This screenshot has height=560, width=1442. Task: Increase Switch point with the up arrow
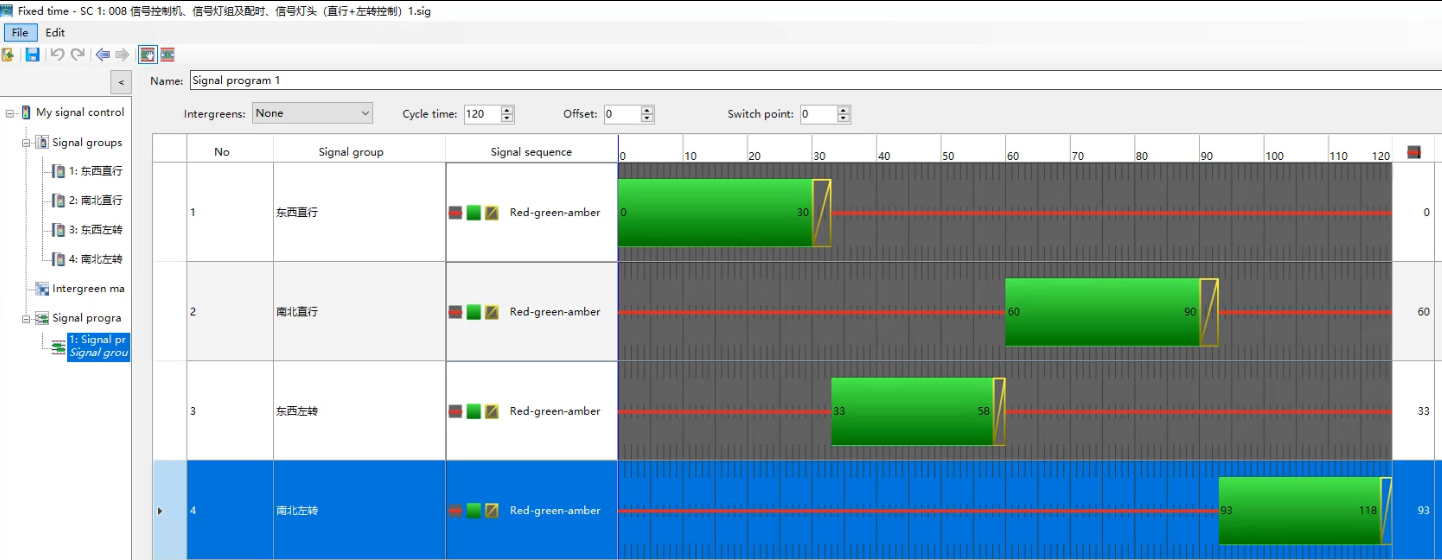tap(844, 110)
